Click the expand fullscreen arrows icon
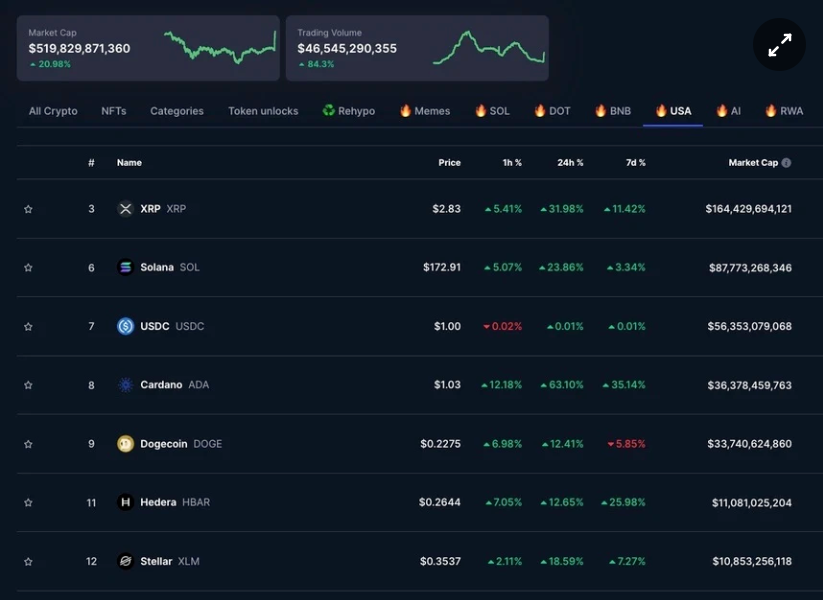This screenshot has width=823, height=600. pyautogui.click(x=779, y=45)
